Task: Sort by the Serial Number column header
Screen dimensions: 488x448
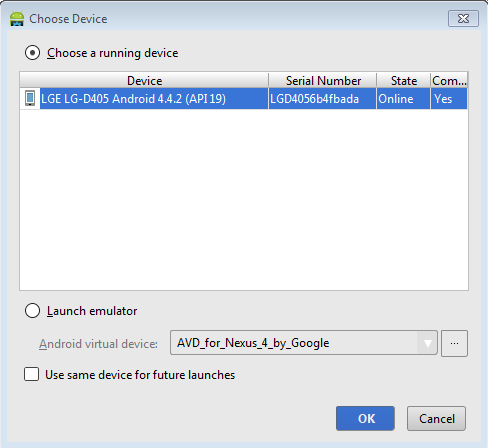Action: pos(323,81)
